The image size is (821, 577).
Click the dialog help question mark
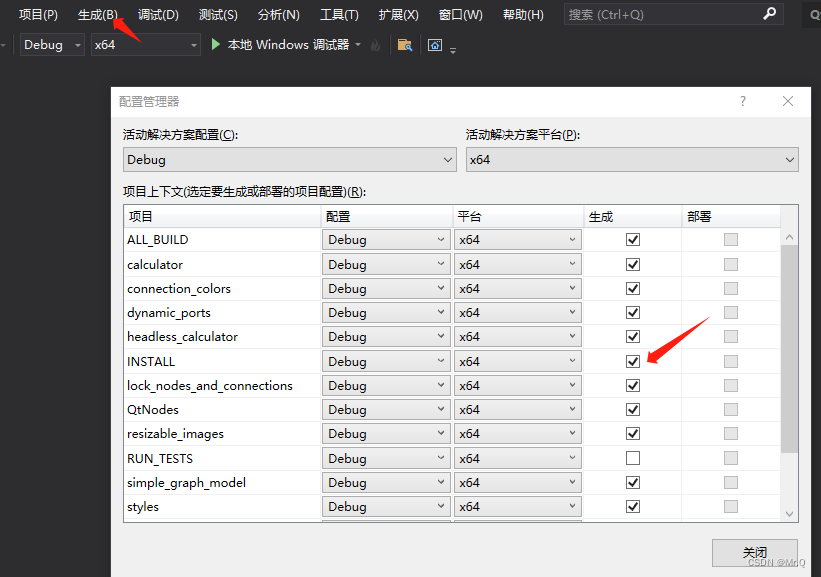pyautogui.click(x=742, y=101)
